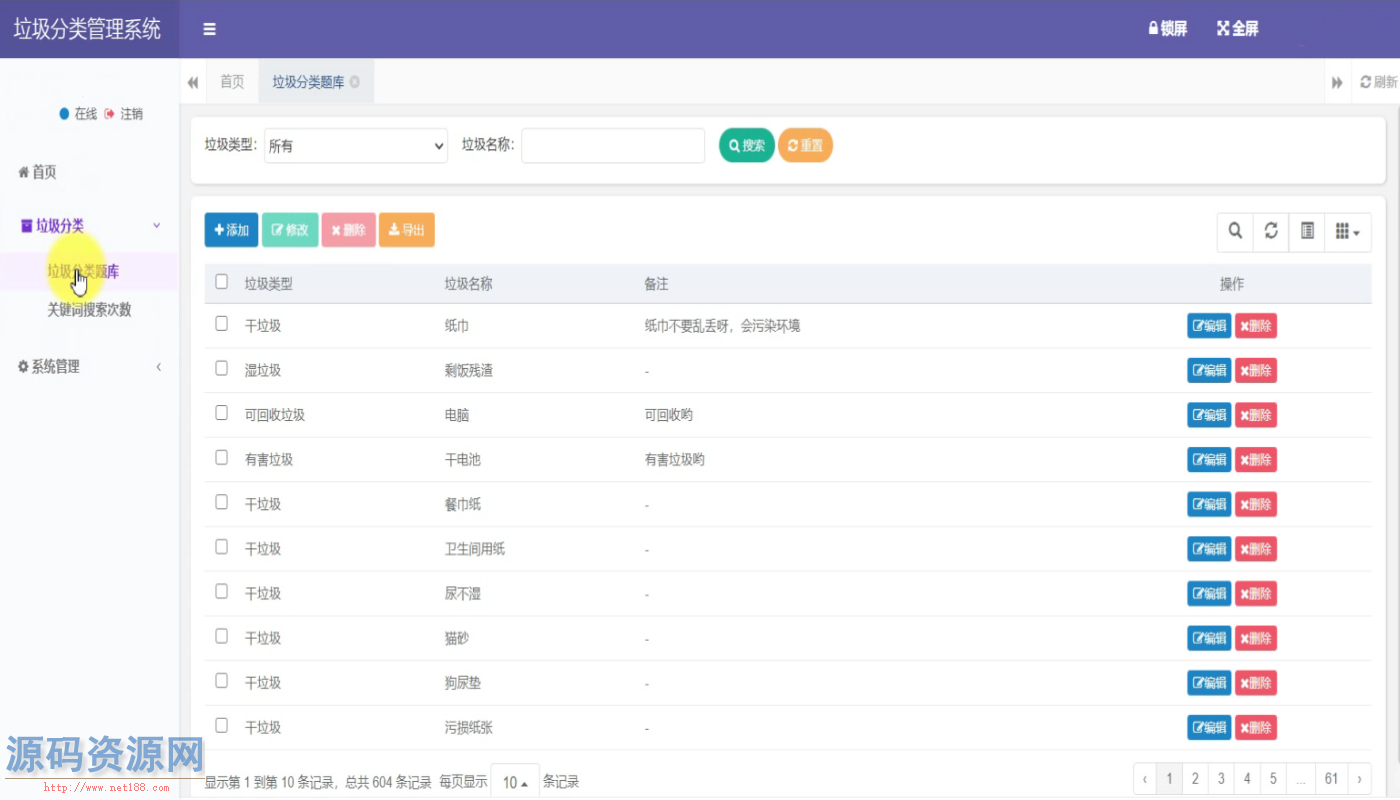
Task: Click the 垃圾名称 column header
Action: click(x=468, y=284)
